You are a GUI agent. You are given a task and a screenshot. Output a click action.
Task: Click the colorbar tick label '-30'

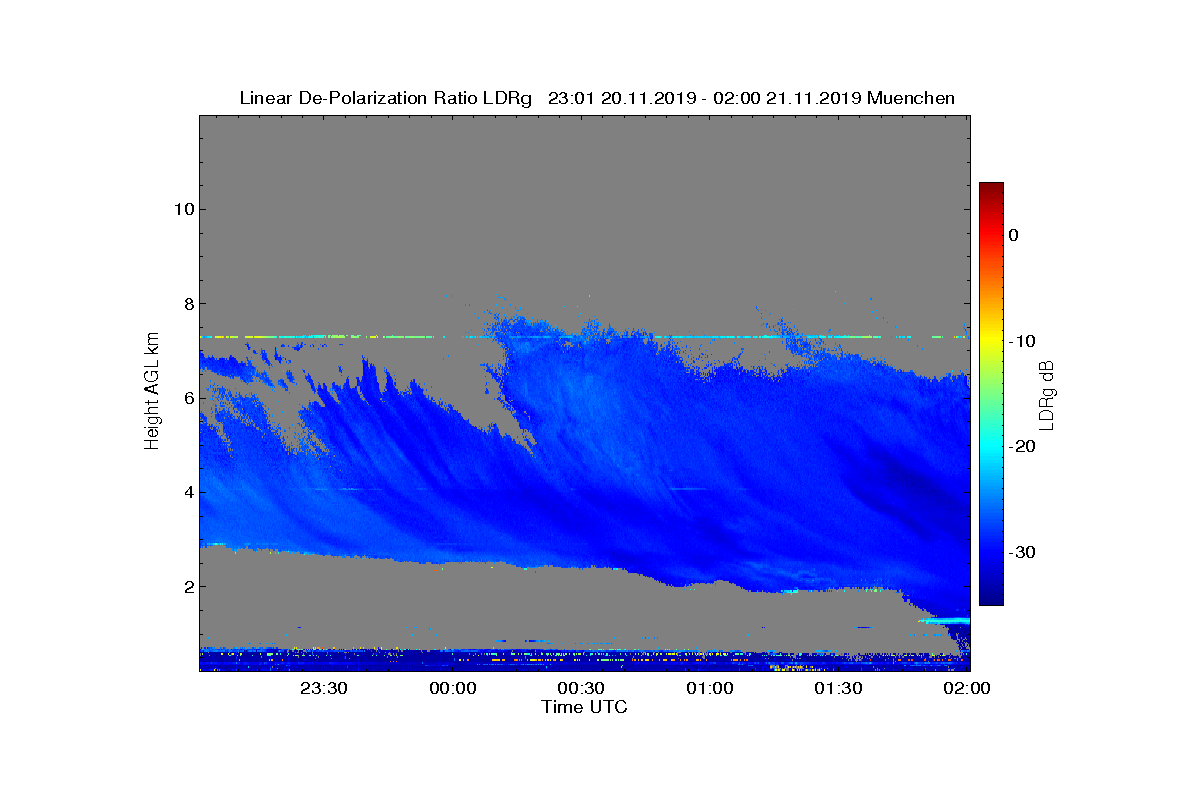1020,553
